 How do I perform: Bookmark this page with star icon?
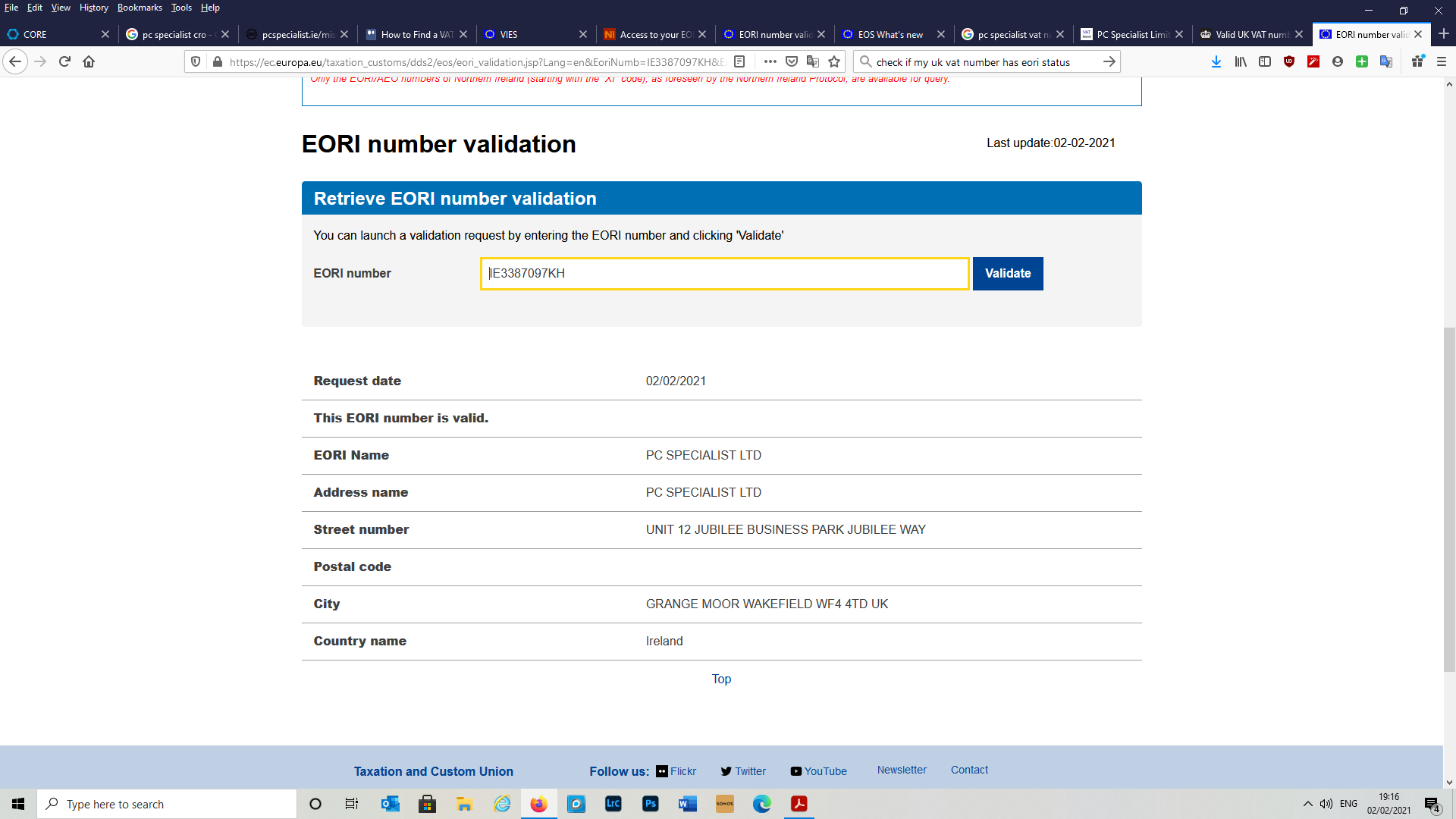(834, 61)
